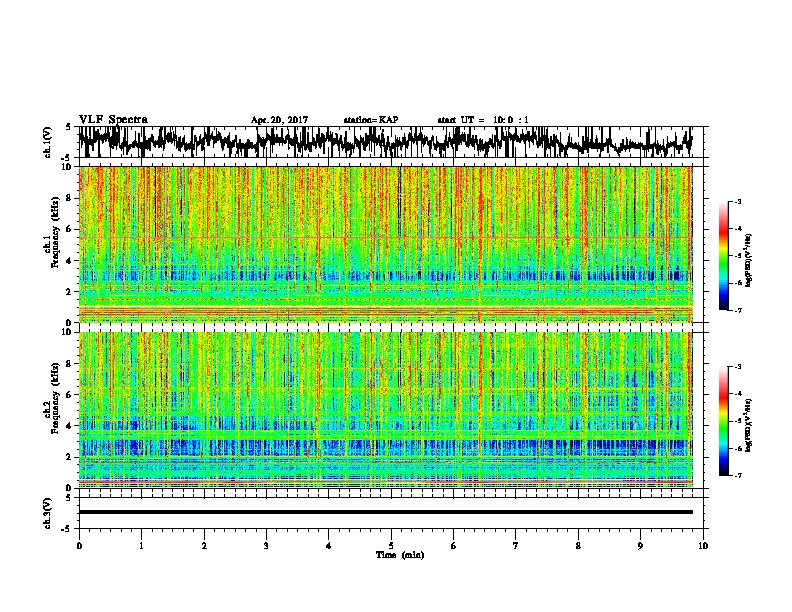
Task: Click the "2" tick on the time axis
Action: (x=204, y=546)
